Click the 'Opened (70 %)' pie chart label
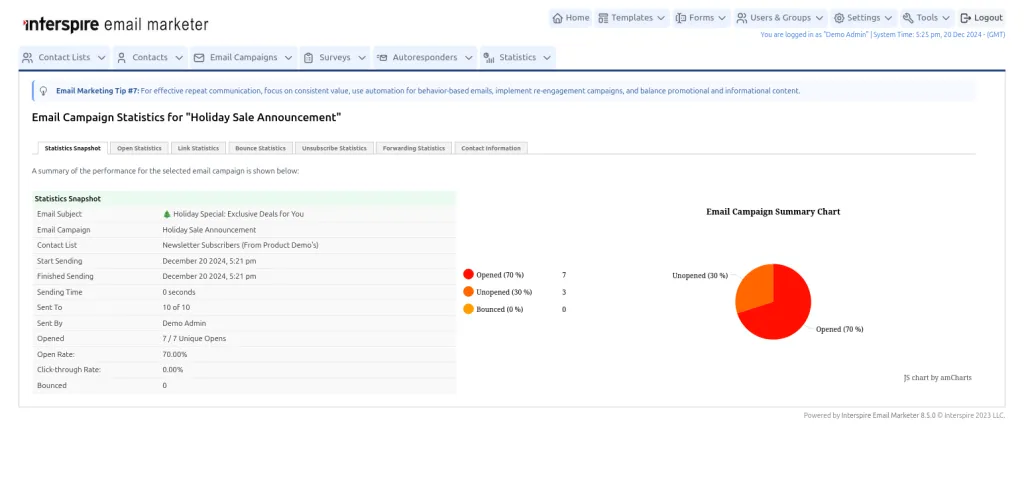This screenshot has width=1024, height=504. [840, 330]
